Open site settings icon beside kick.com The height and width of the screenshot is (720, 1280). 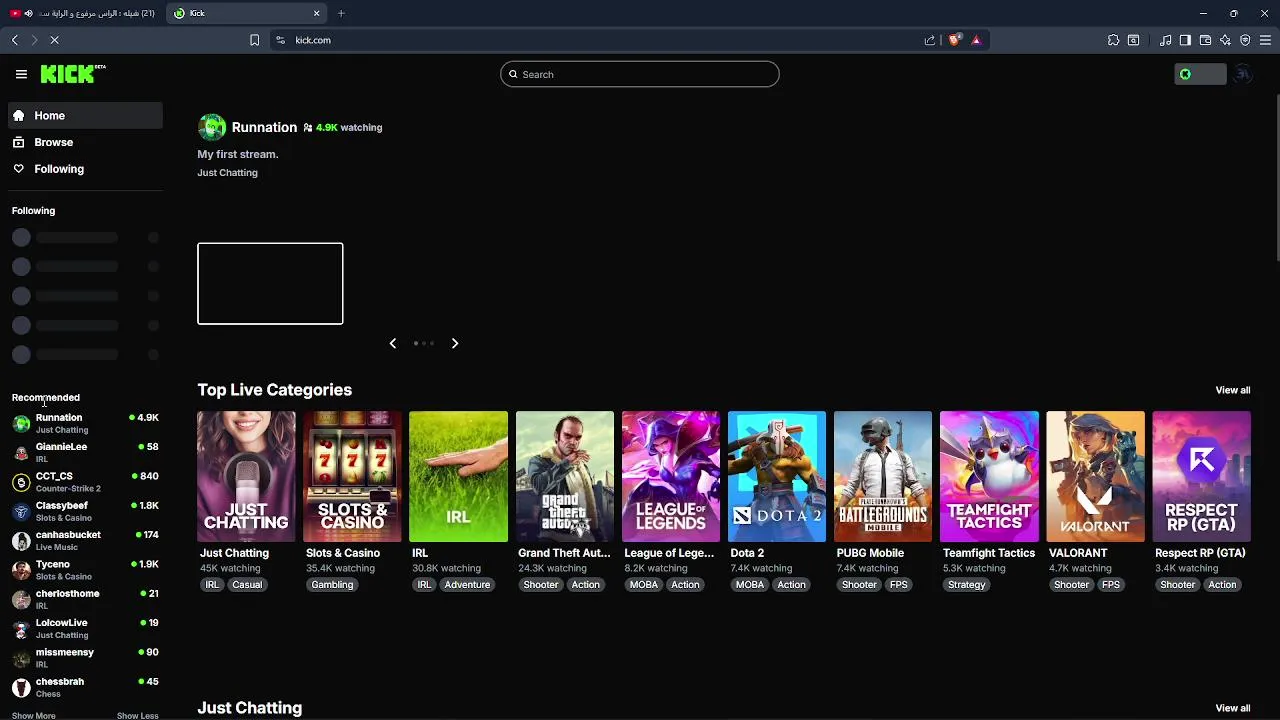point(280,40)
